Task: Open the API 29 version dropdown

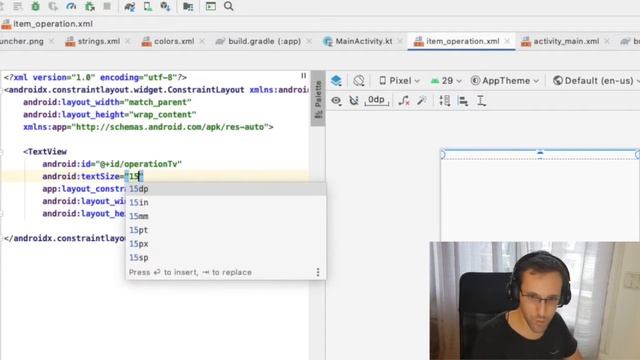Action: click(x=446, y=80)
